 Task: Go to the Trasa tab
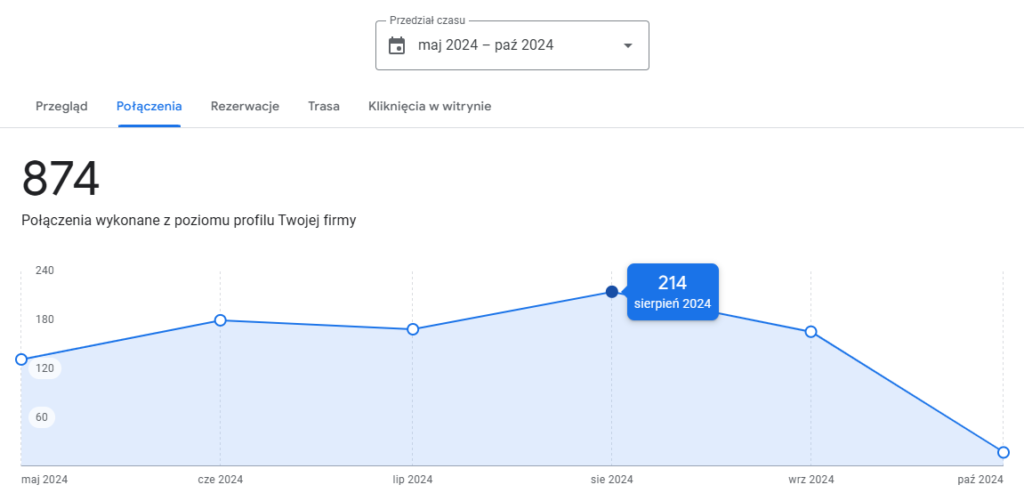pos(324,106)
